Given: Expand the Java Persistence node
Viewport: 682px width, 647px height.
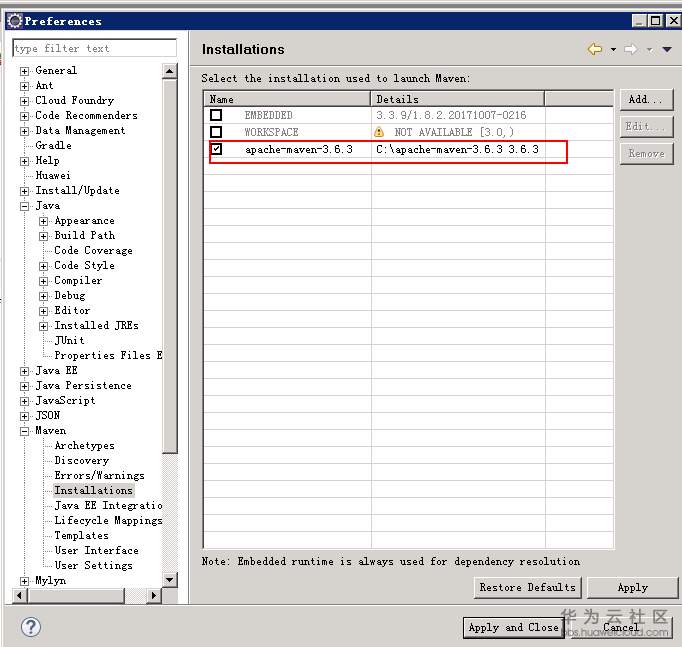Looking at the screenshot, I should coord(25,386).
